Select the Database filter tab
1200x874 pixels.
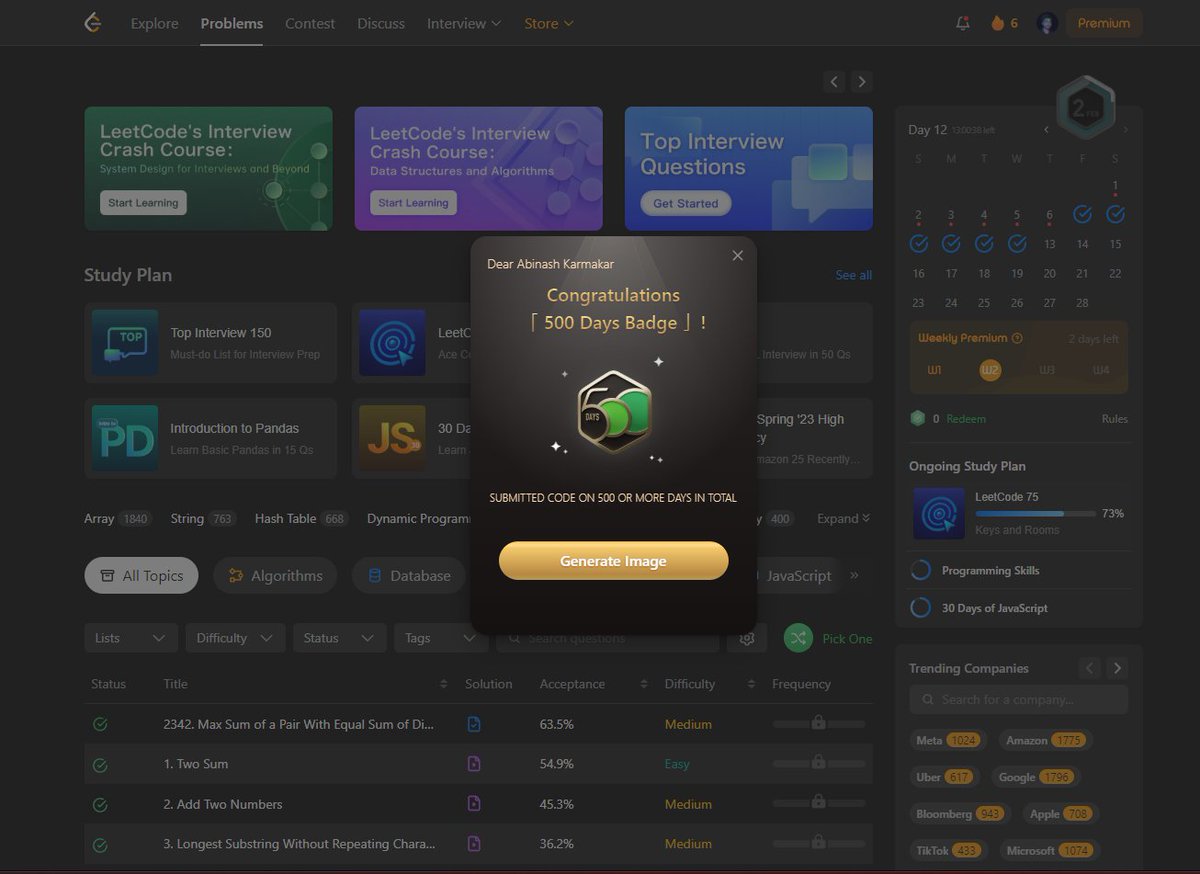tap(408, 575)
